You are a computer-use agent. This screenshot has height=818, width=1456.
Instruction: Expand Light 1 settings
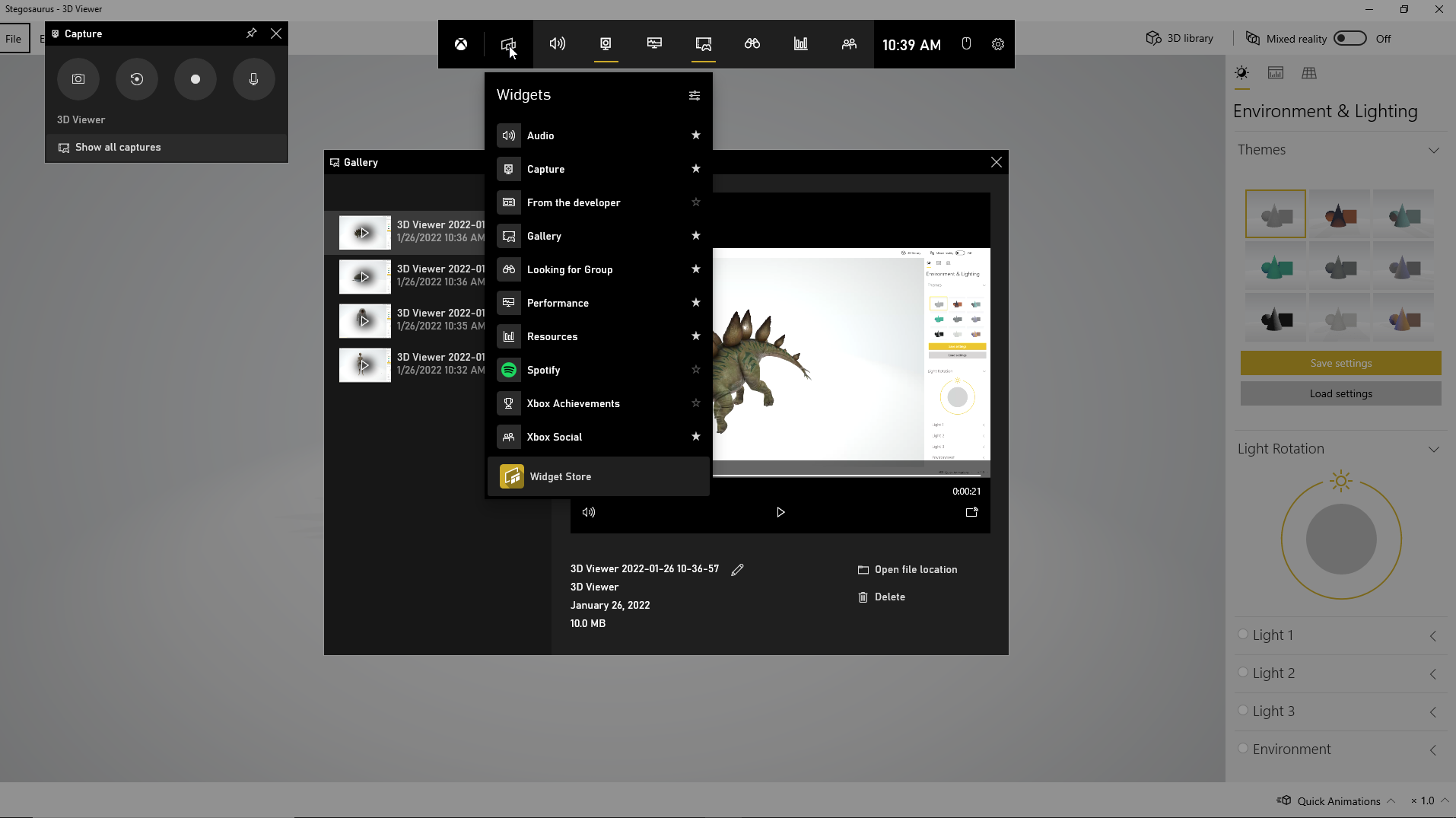click(x=1433, y=636)
